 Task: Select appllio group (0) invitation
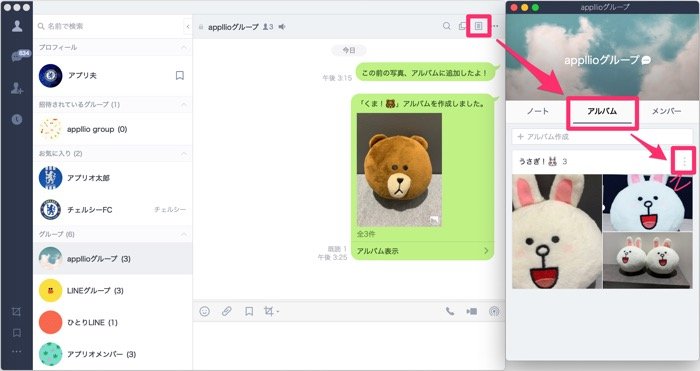point(112,129)
